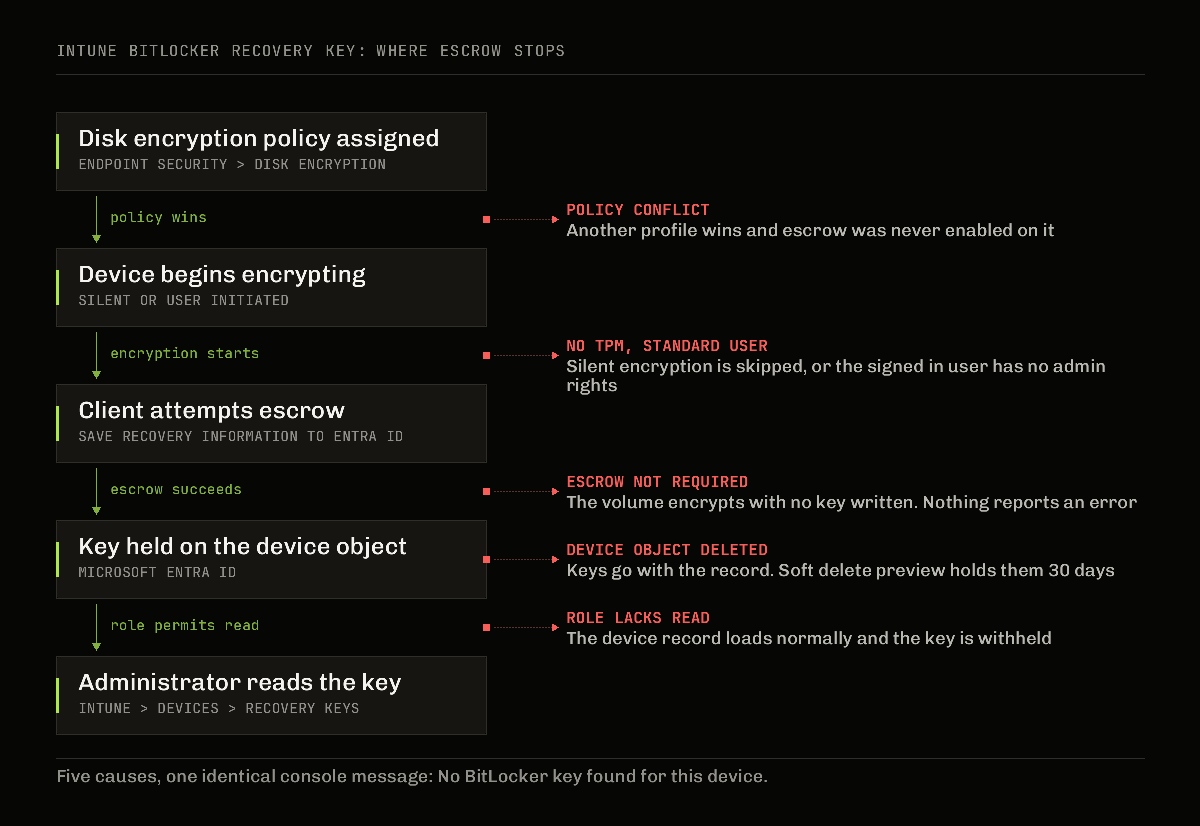Click the red marker for Escrow Not Required
The height and width of the screenshot is (826, 1200).
tap(486, 491)
